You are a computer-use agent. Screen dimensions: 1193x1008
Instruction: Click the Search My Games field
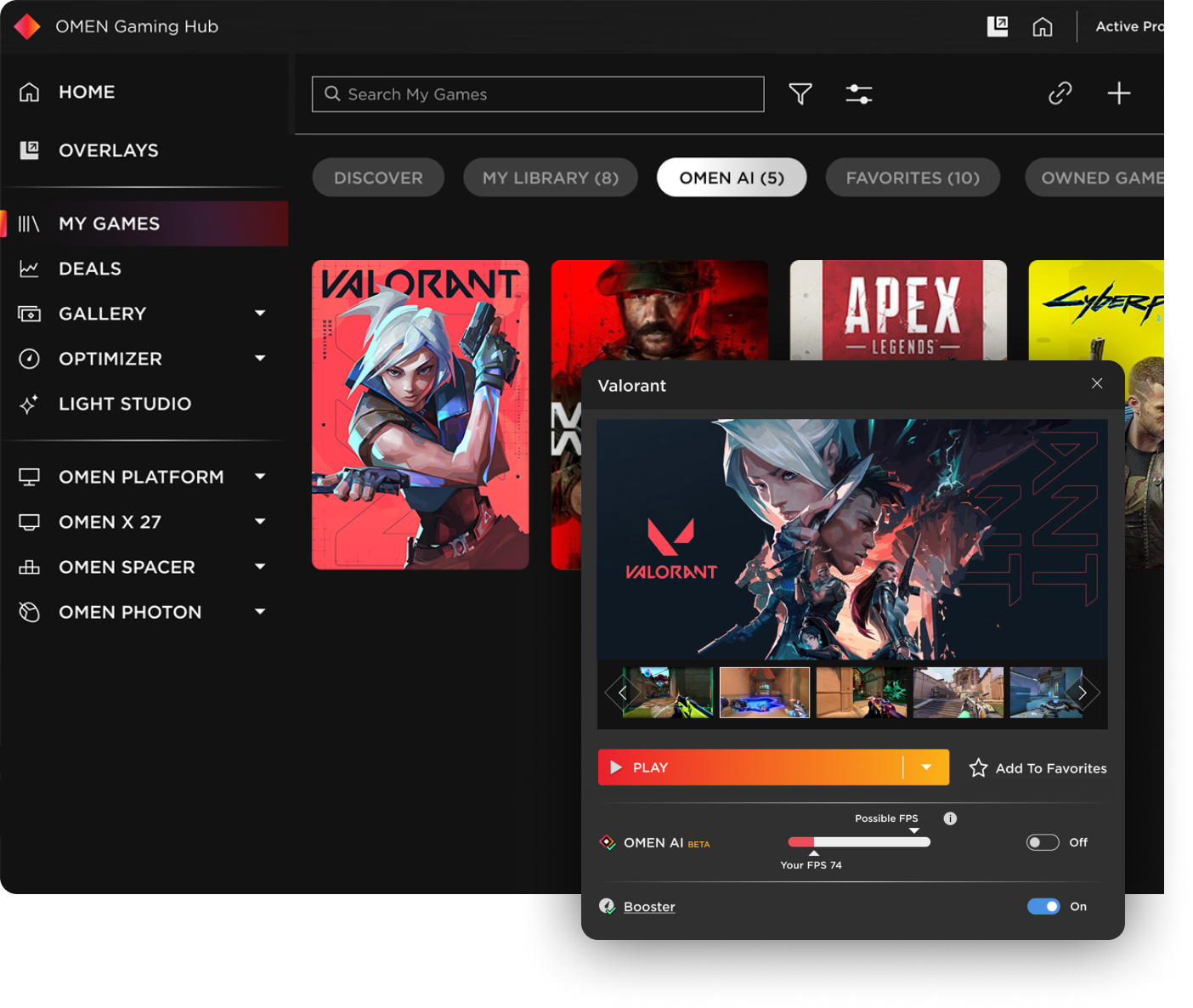538,94
